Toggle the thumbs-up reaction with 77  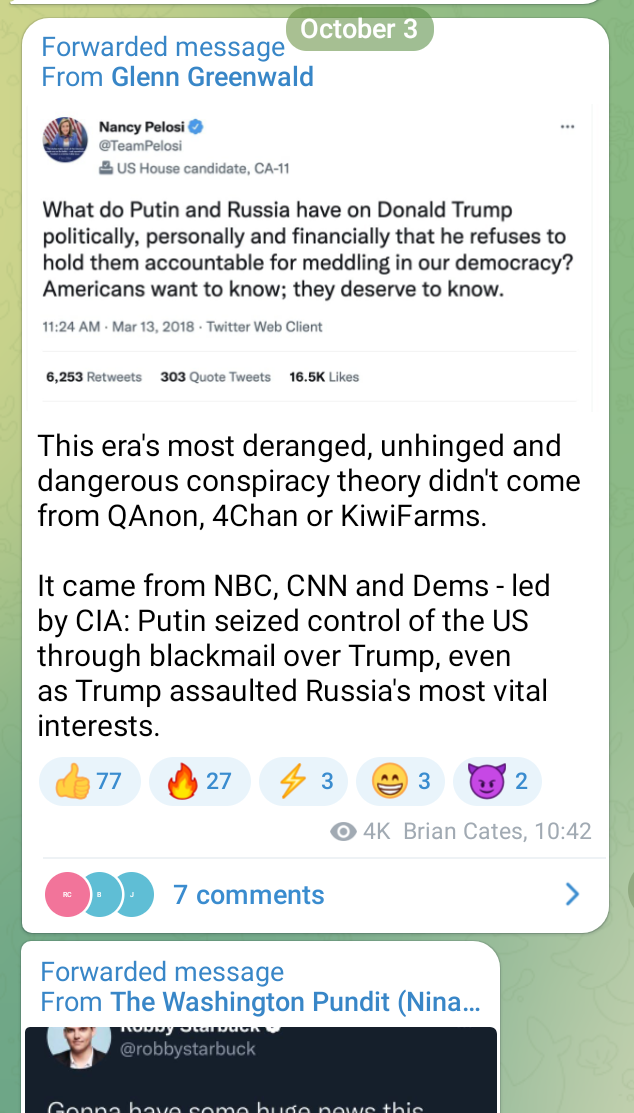pyautogui.click(x=89, y=781)
